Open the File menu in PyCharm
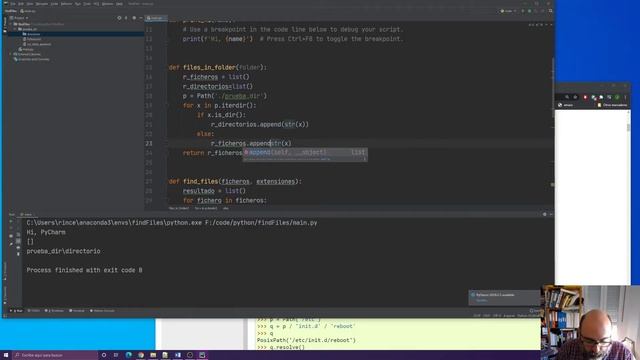Viewport: 640px width, 360px height. pyautogui.click(x=13, y=4)
